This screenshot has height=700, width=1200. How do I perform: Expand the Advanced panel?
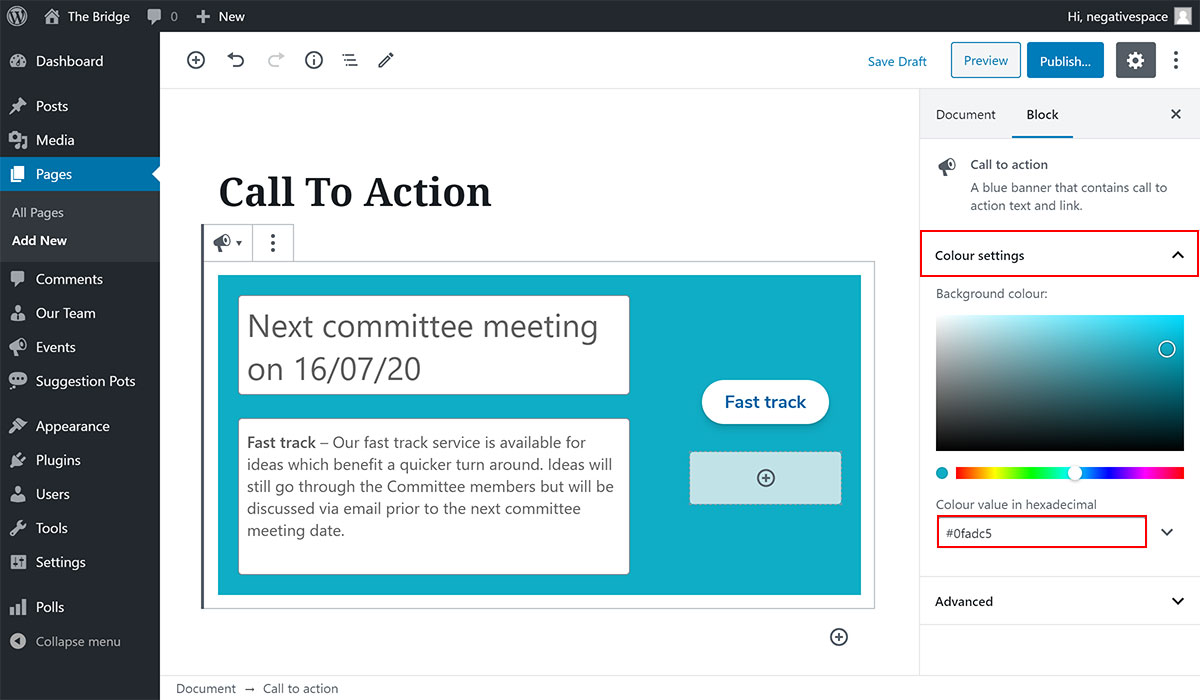click(1177, 601)
